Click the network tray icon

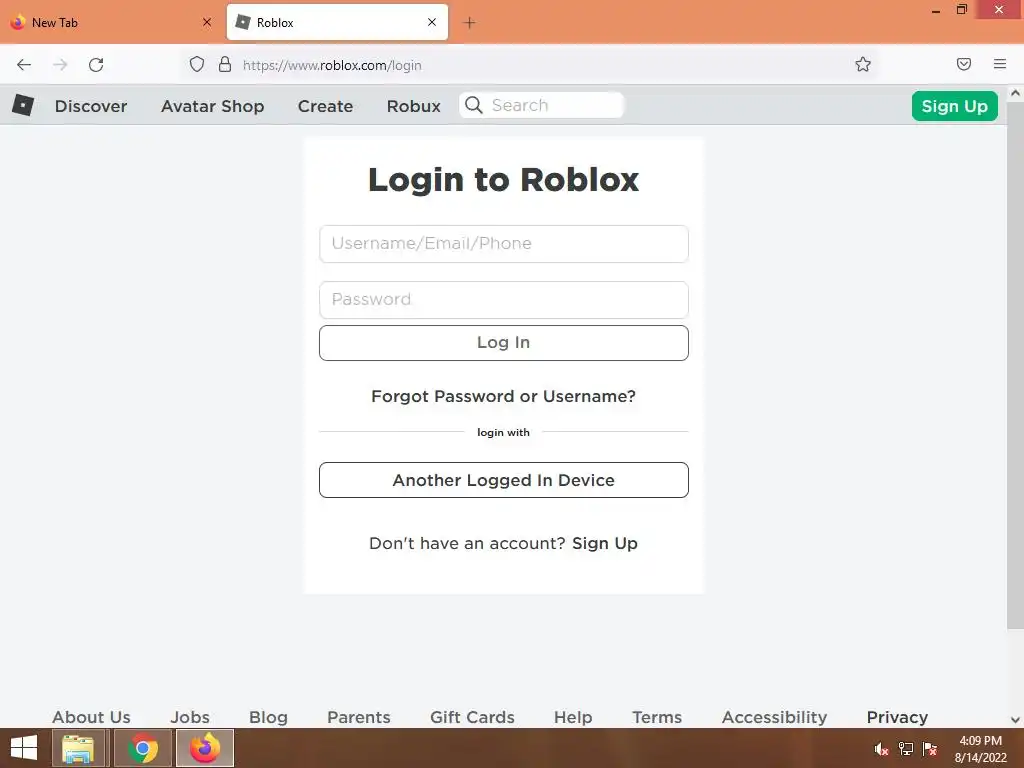coord(906,749)
